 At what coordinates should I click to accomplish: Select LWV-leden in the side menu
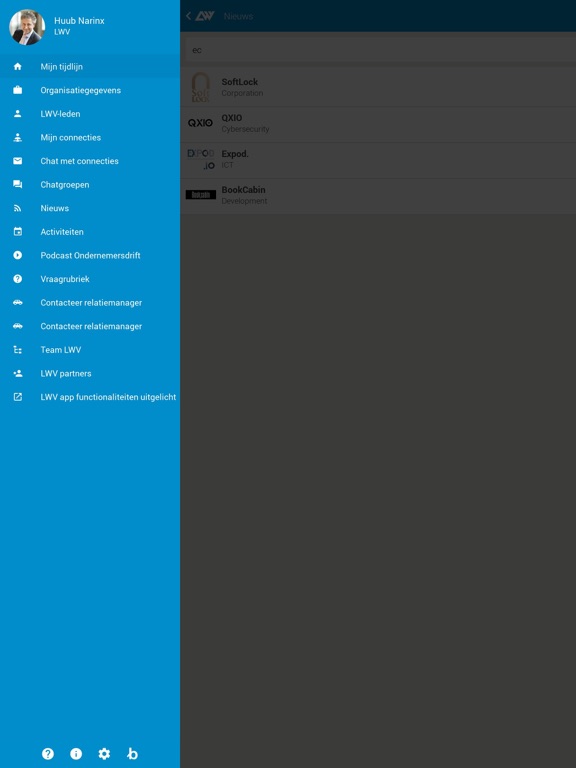[90, 114]
